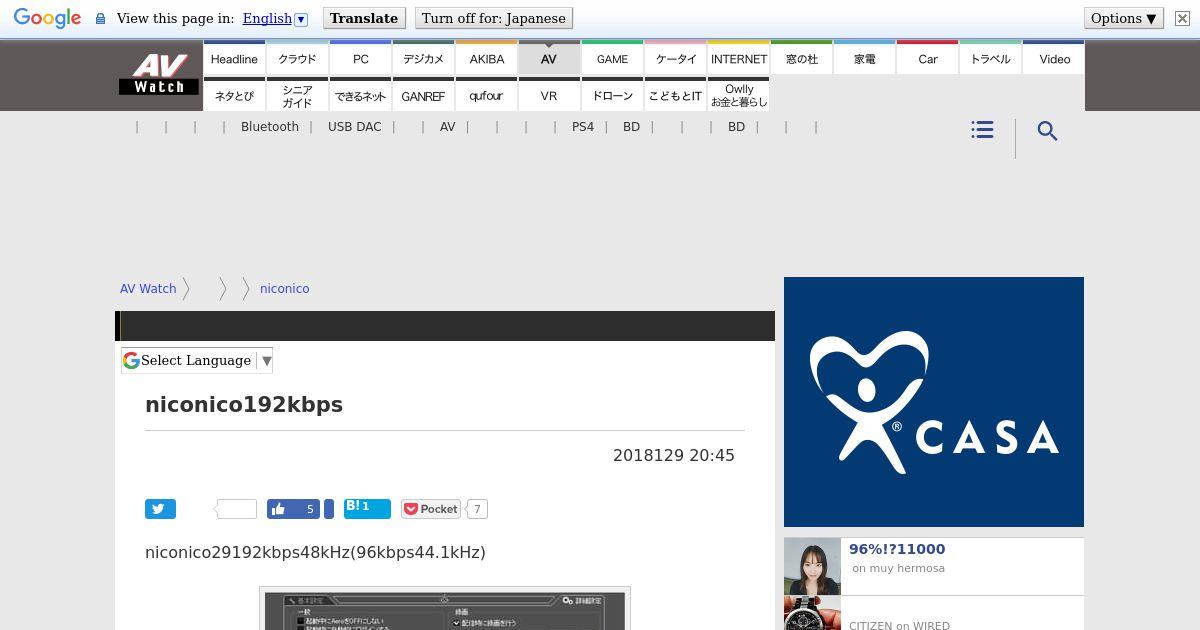Open the Headline tab

point(234,58)
